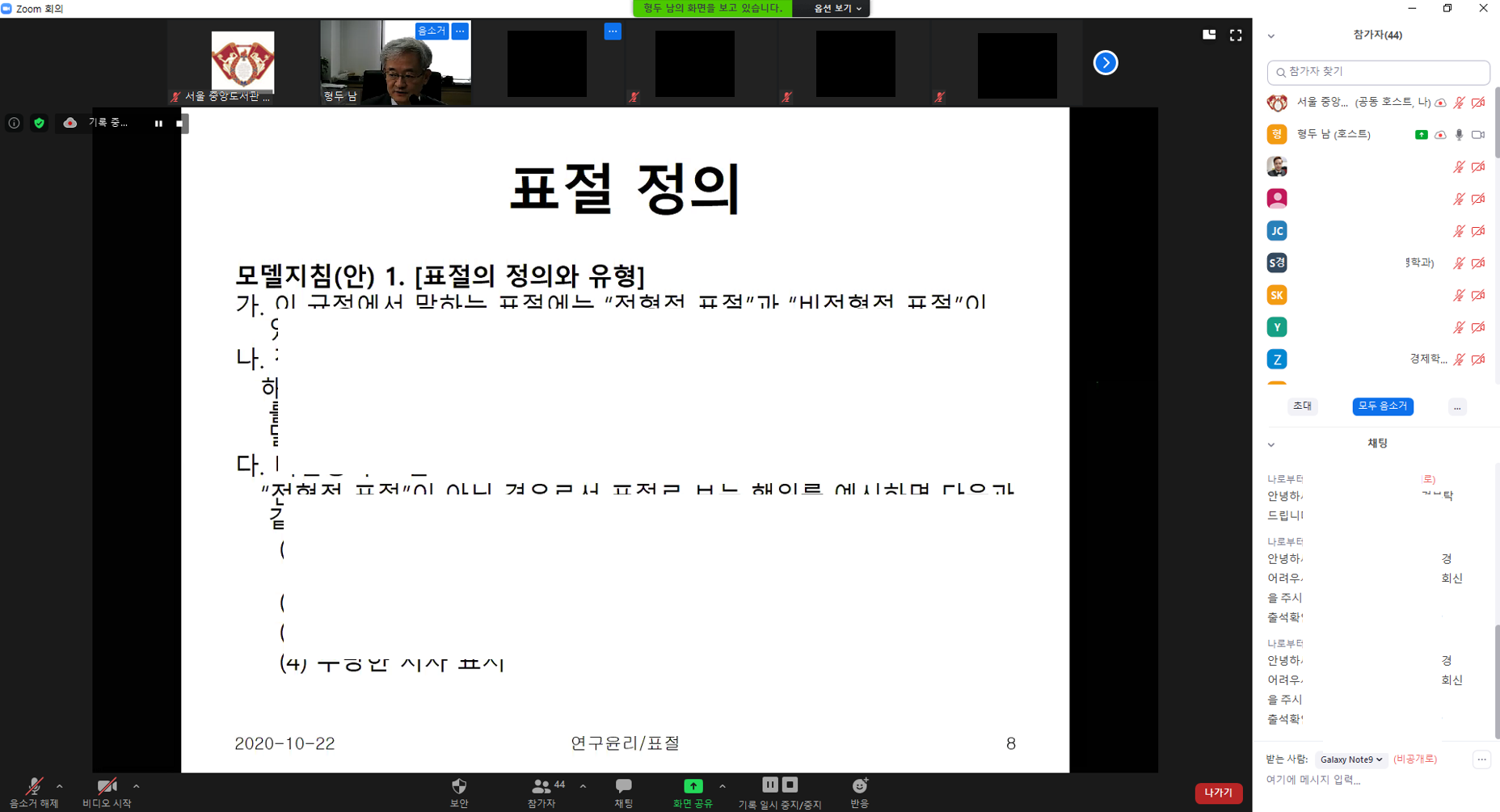
Task: Click the red 나가기 leave button
Action: coord(1219,793)
